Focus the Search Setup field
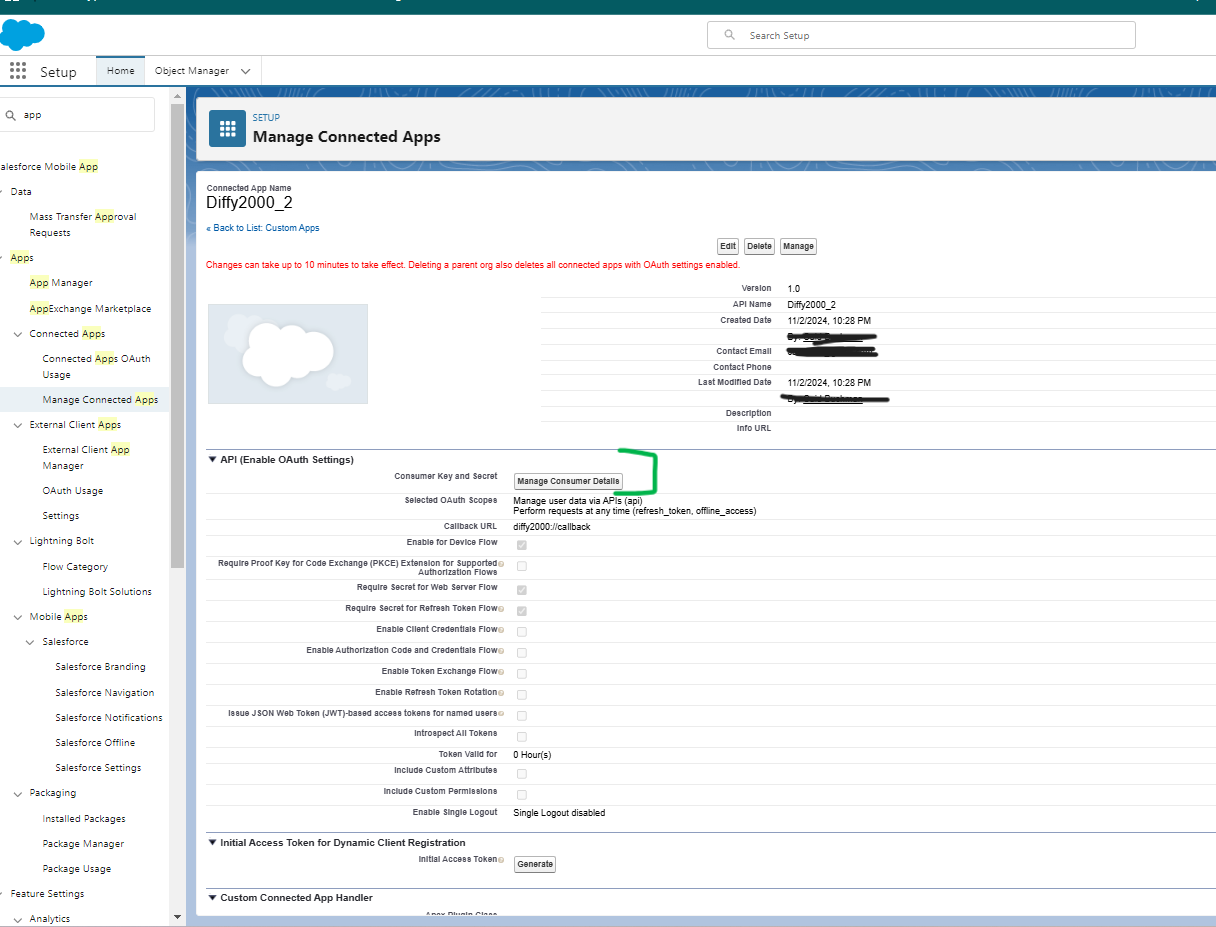Screen dimensions: 1216x927 tap(921, 35)
